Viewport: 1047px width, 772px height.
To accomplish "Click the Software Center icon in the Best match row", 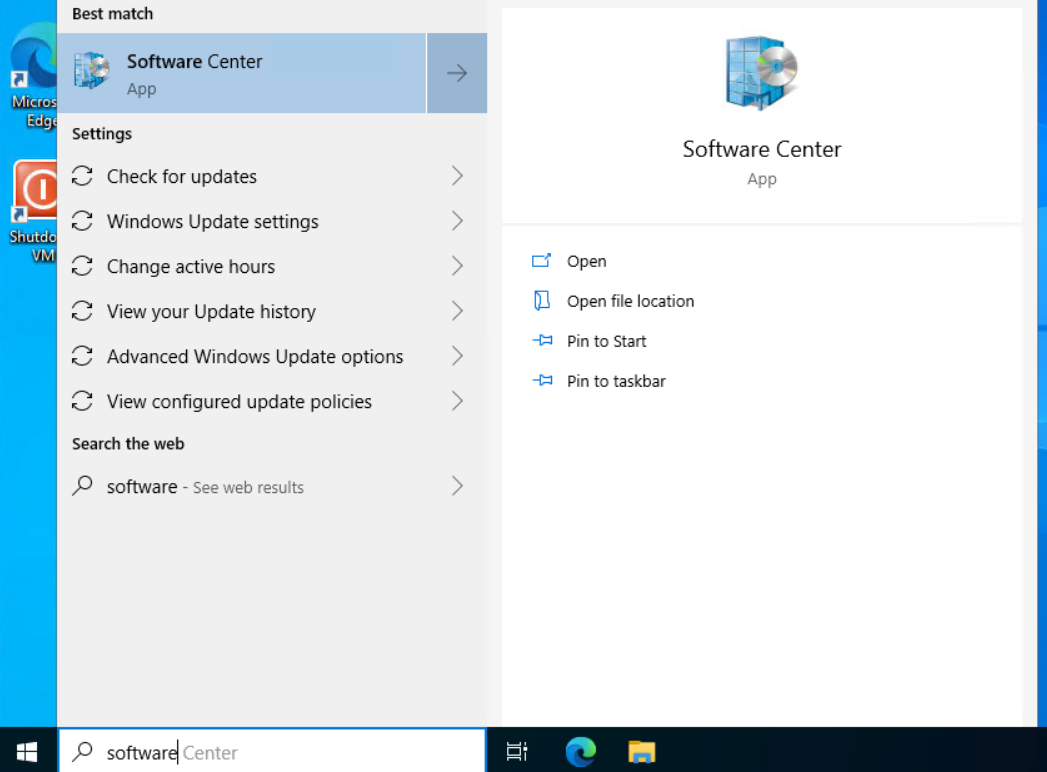I will point(91,69).
